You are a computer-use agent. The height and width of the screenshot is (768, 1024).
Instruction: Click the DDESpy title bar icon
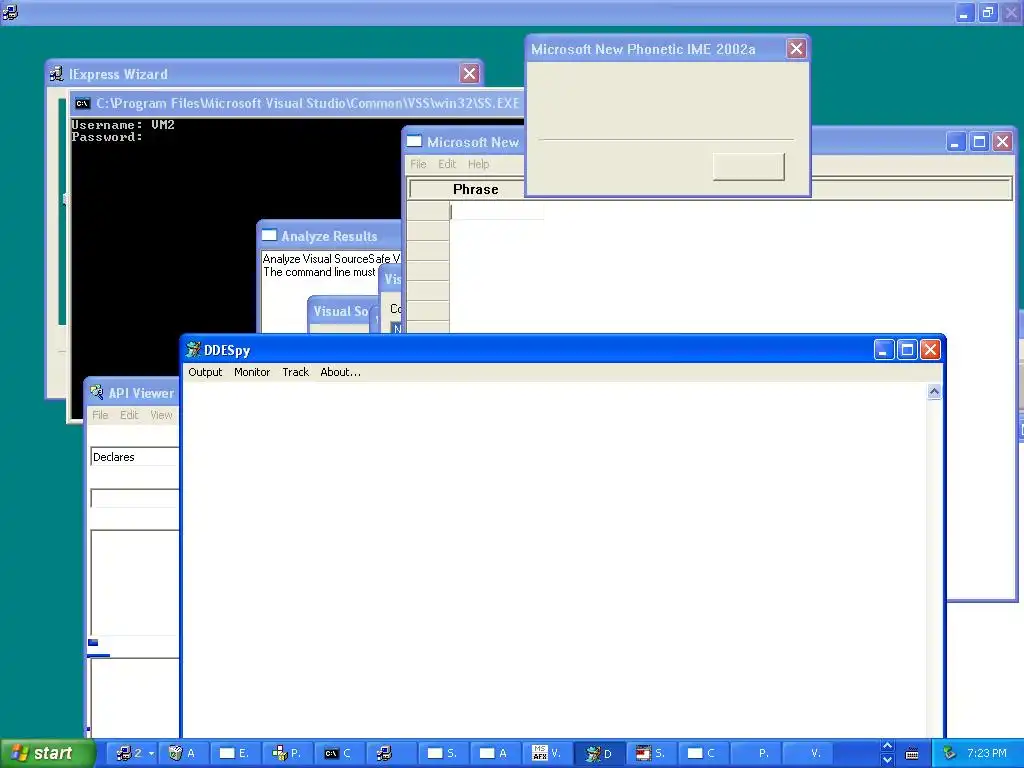click(x=193, y=350)
